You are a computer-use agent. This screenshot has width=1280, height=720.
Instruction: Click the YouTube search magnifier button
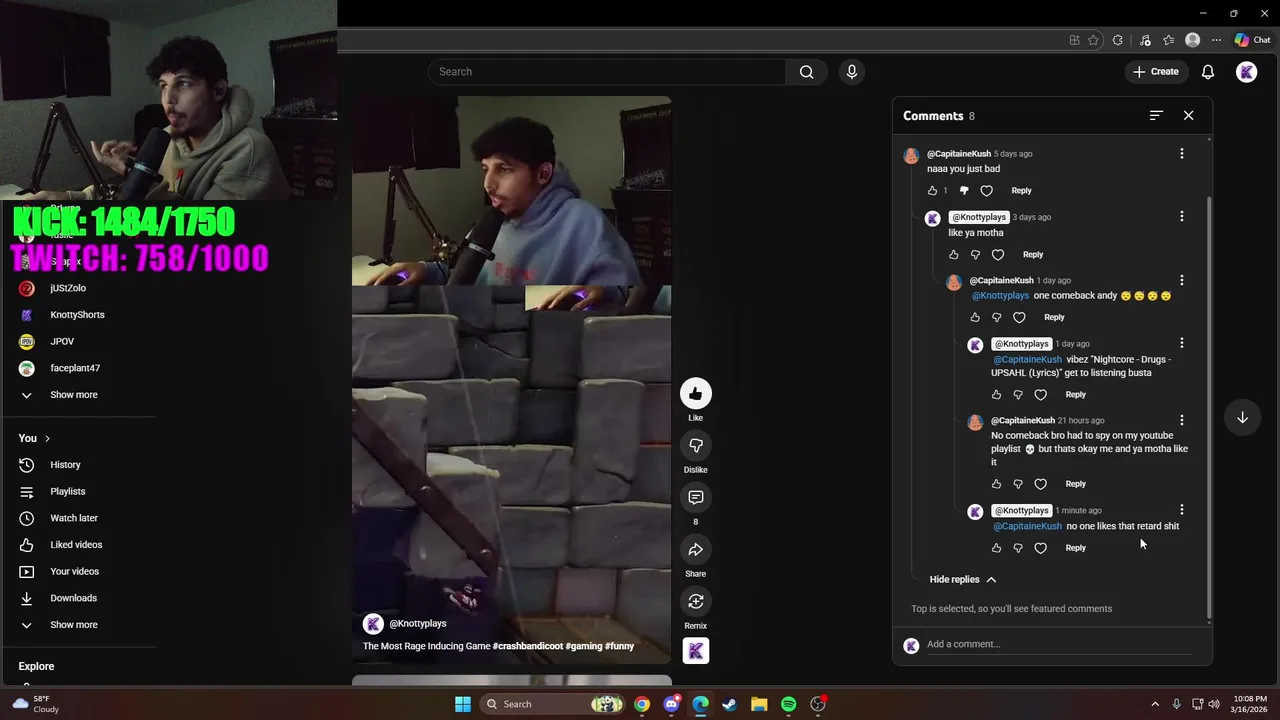click(x=806, y=72)
